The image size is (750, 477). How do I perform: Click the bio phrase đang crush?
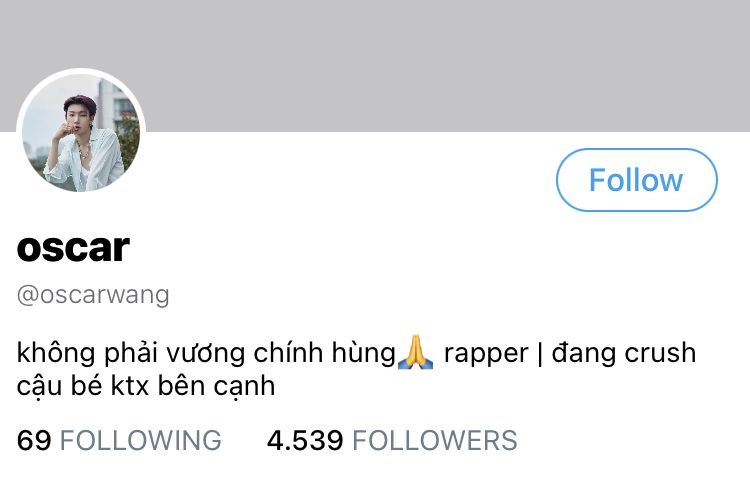tap(624, 353)
